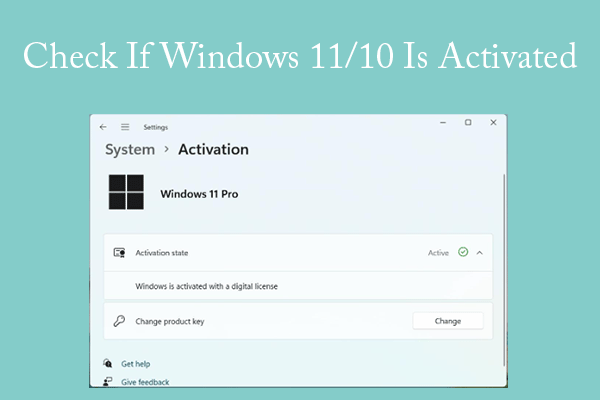Collapse the Activation state section chevron
The height and width of the screenshot is (400, 600).
click(479, 253)
